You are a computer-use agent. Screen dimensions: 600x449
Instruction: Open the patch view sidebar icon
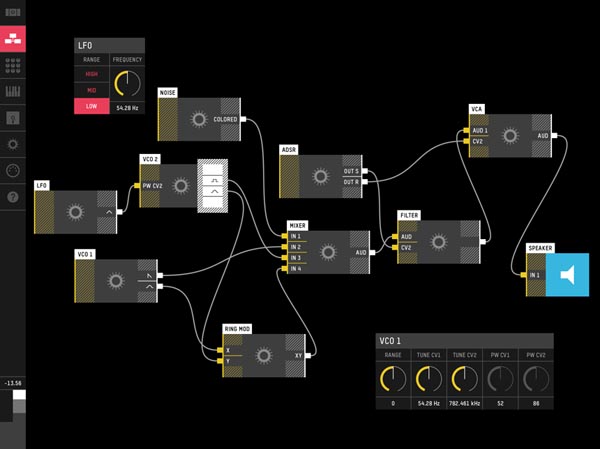13,39
